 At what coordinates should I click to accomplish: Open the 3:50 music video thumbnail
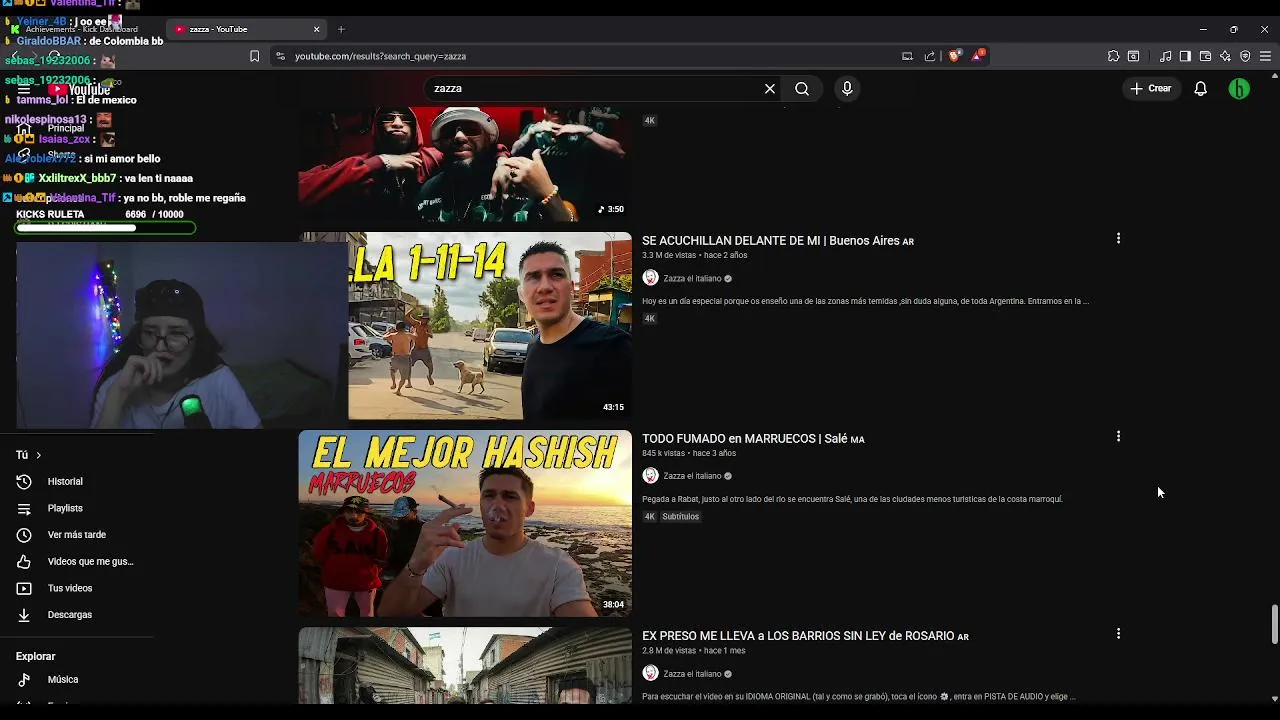[x=465, y=164]
